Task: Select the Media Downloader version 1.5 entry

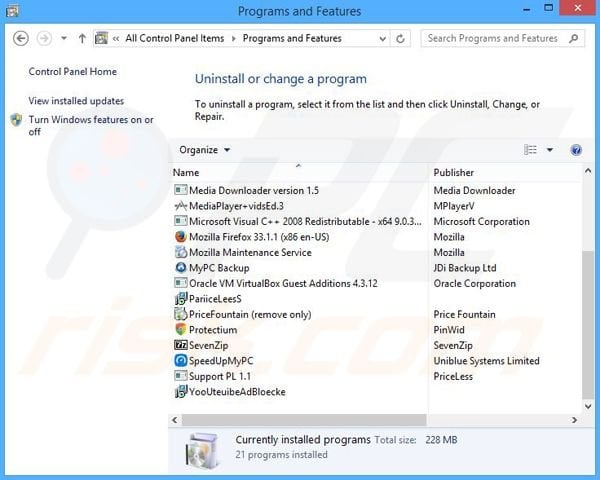Action: pyautogui.click(x=254, y=190)
